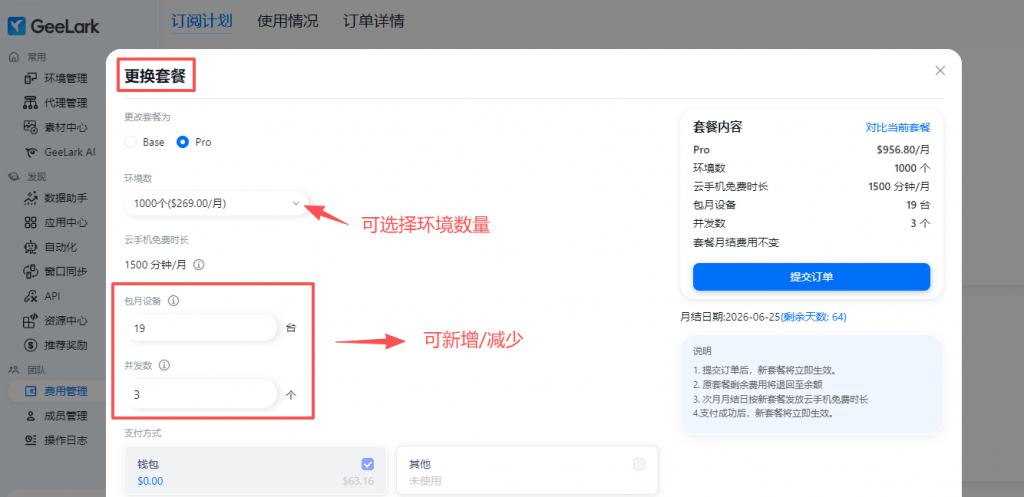Viewport: 1024px width, 497px height.
Task: Click the 自动化 robot icon
Action: [31, 248]
